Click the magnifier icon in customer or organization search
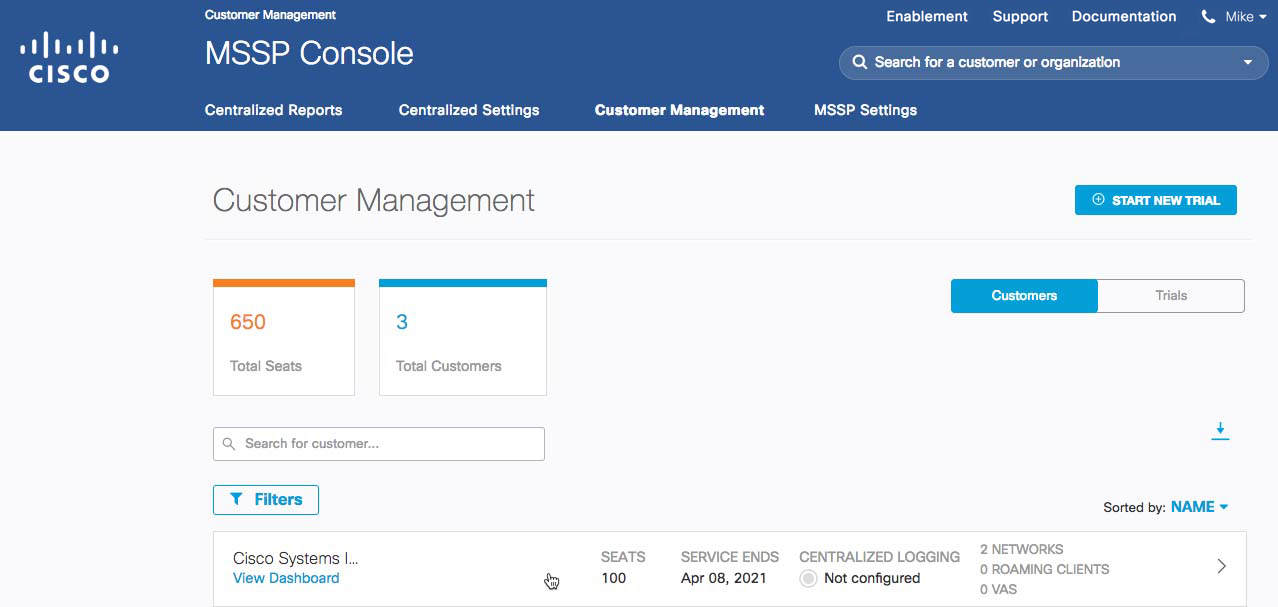 (x=859, y=62)
